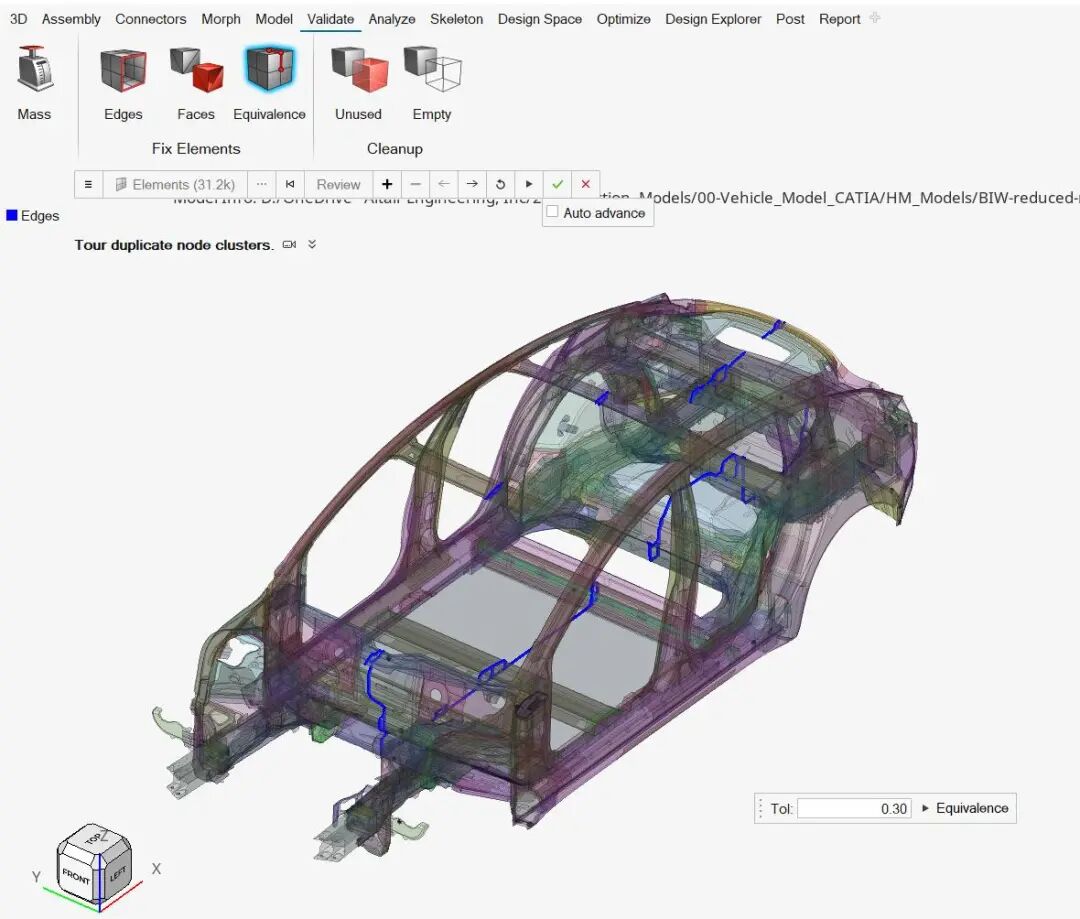
Task: Select the Edges fix tool
Action: (122, 72)
